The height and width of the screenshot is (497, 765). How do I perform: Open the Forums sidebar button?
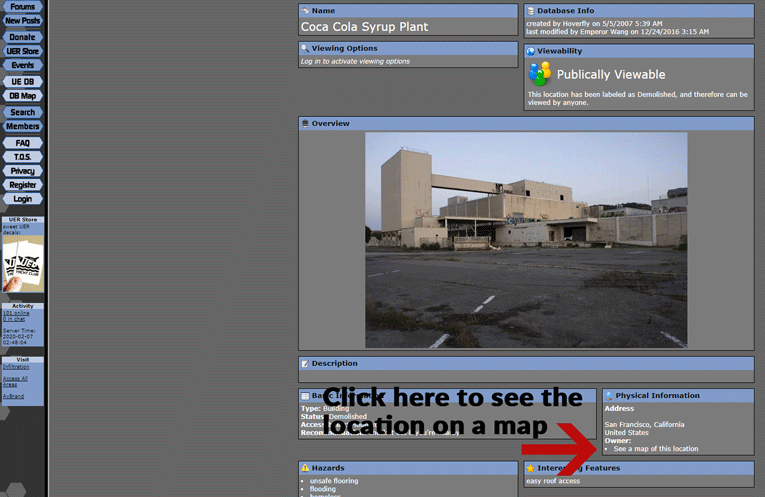click(22, 6)
